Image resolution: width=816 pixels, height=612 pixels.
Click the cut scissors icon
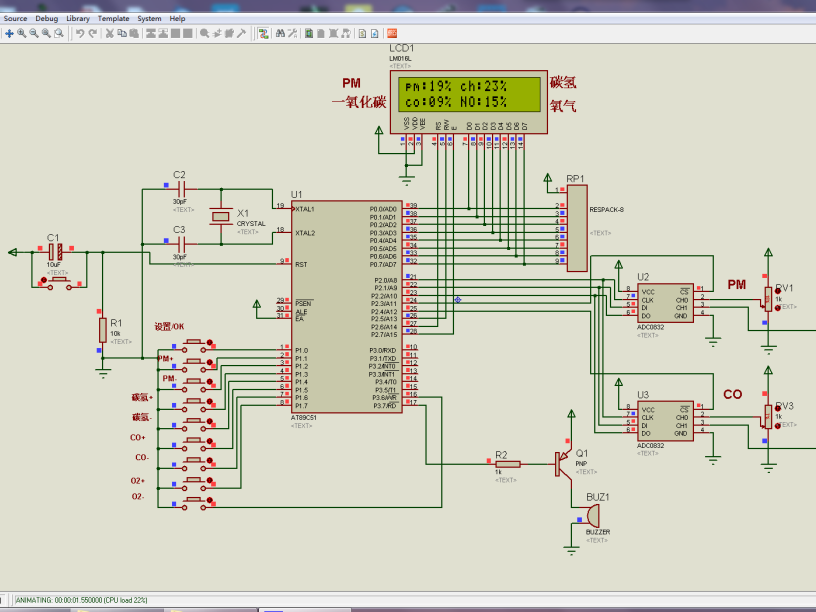[110, 33]
